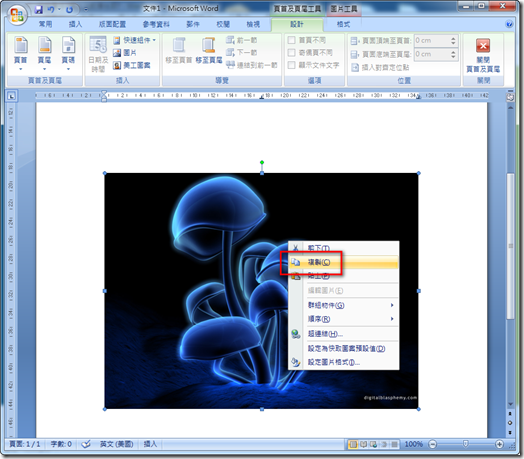
Task: Switch to Outline view icon
Action: (384, 444)
